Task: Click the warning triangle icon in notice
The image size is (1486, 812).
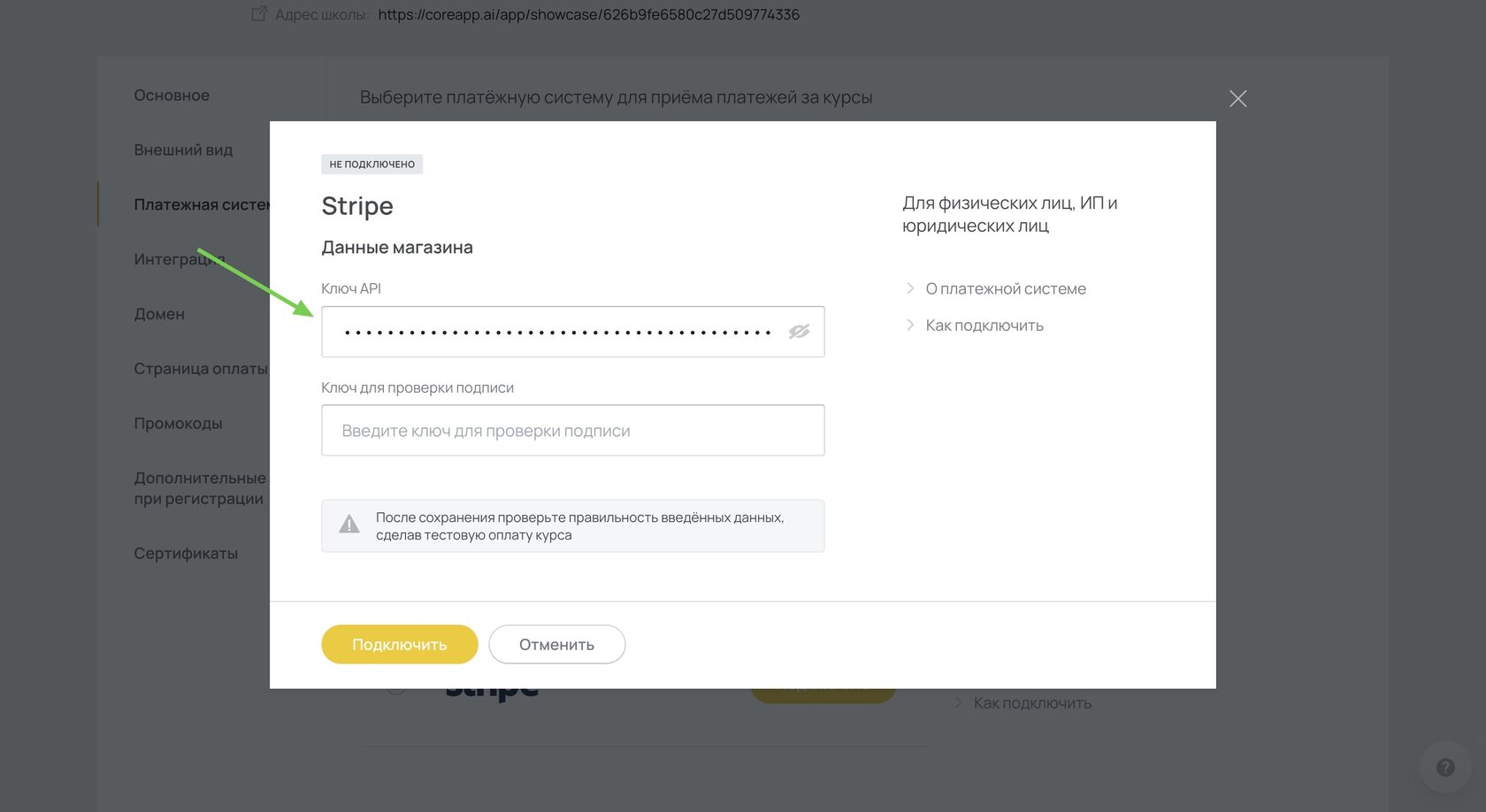Action: tap(349, 525)
